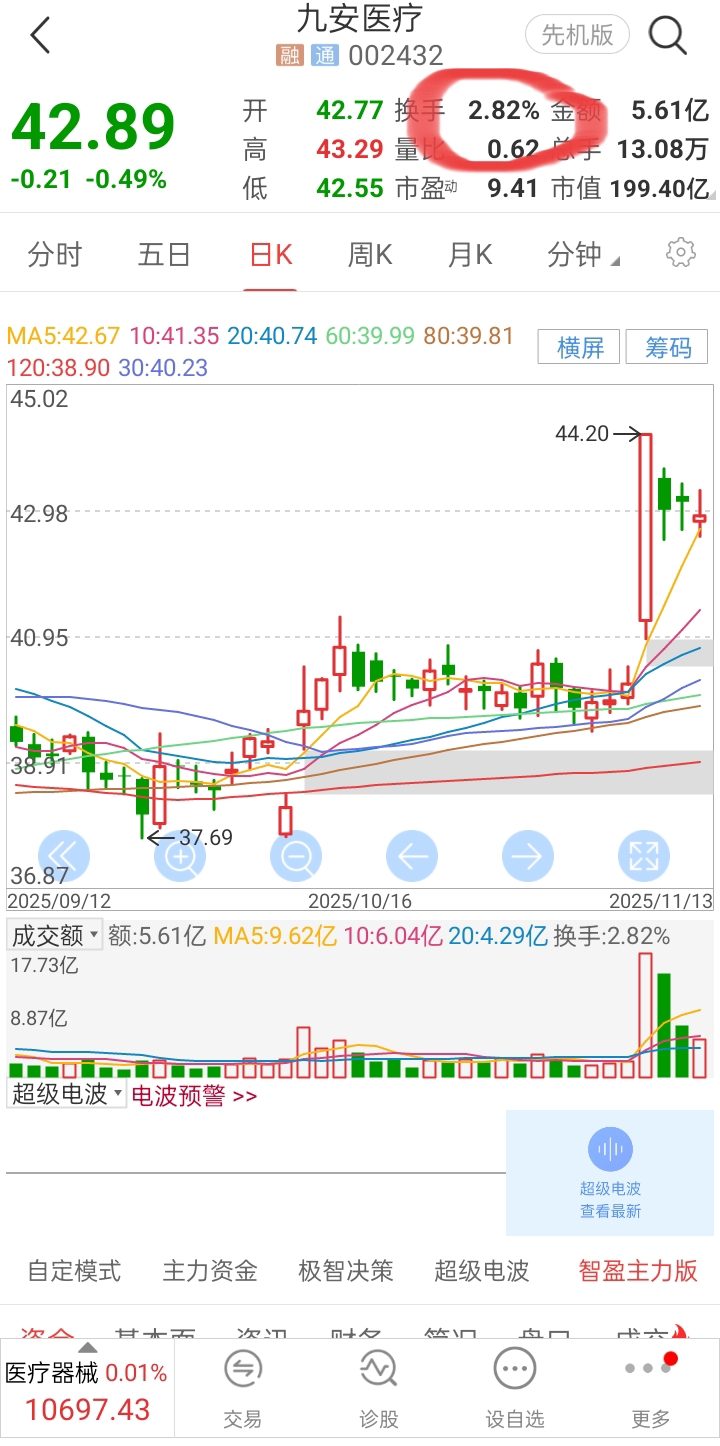This screenshot has height=1446, width=720.
Task: Switch to 先机版 version
Action: coord(577,35)
